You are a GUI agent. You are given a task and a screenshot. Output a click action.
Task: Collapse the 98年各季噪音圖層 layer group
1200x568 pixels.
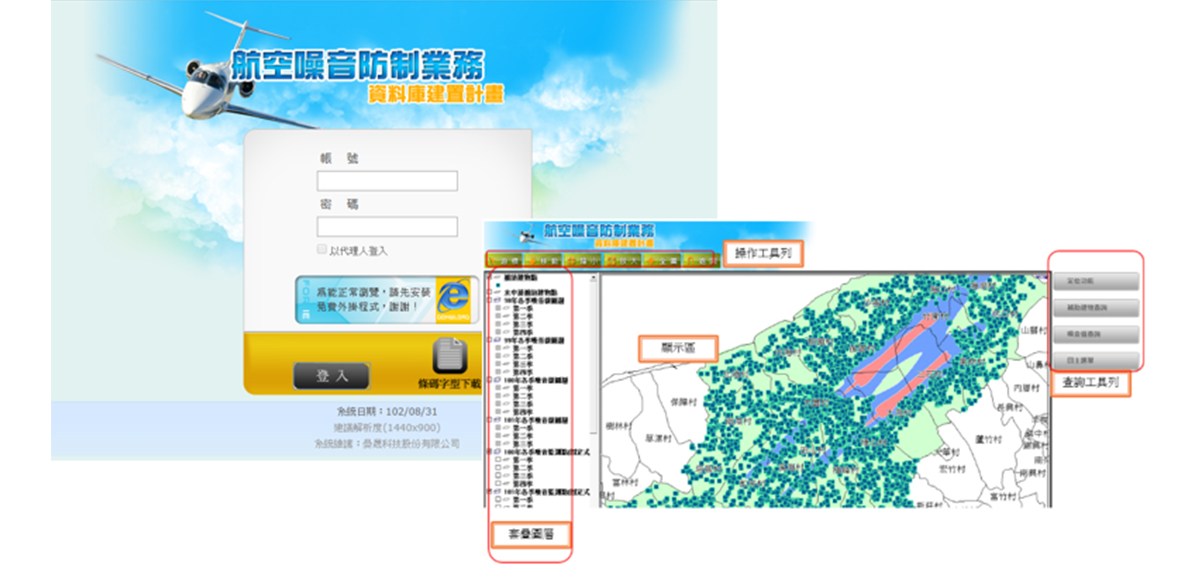[489, 301]
